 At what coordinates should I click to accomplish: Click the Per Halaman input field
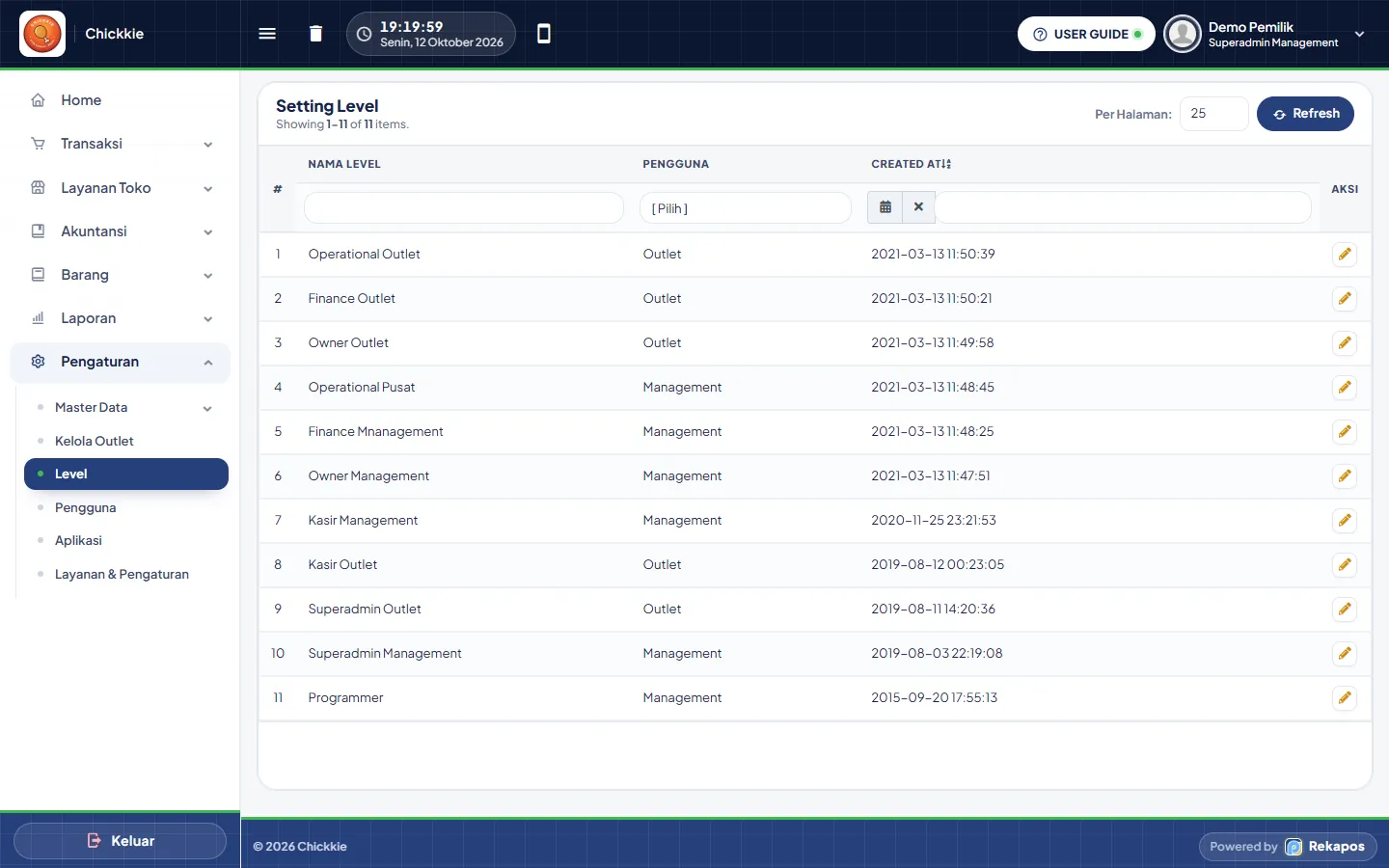[x=1213, y=114]
